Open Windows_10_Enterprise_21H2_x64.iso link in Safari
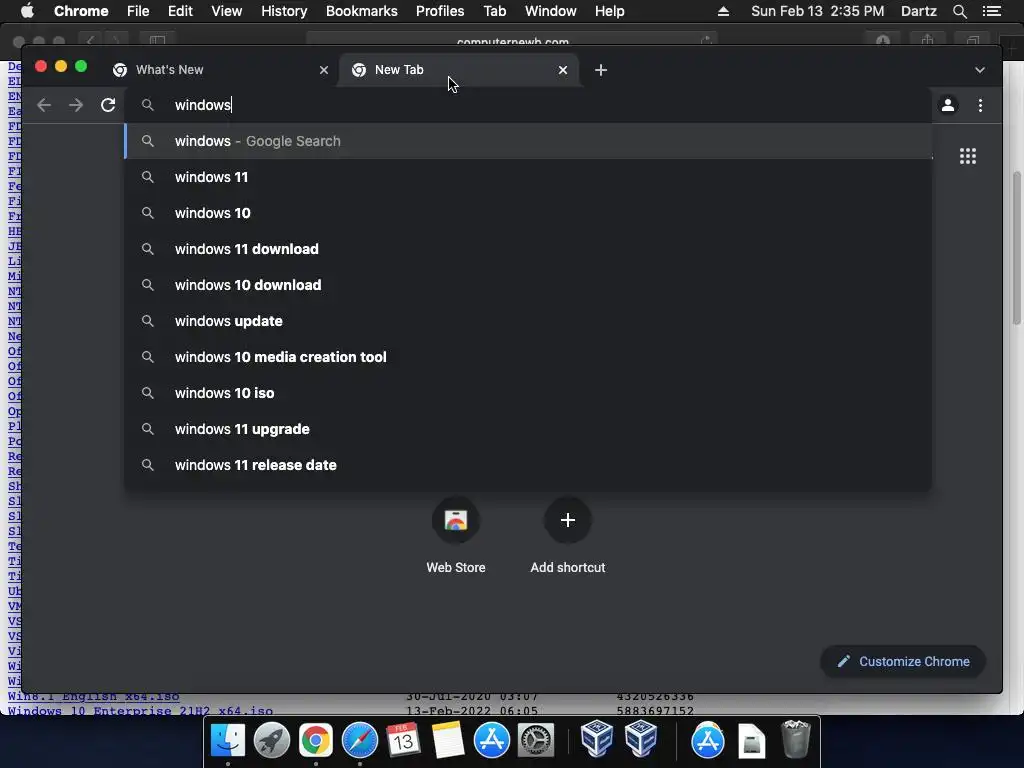 pyautogui.click(x=140, y=711)
